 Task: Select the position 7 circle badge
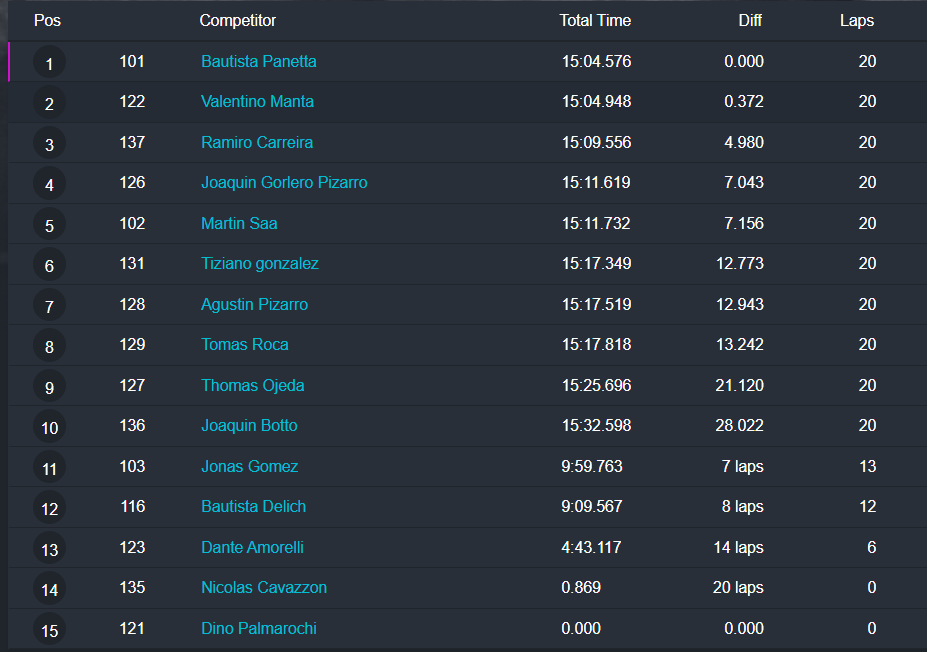[49, 306]
